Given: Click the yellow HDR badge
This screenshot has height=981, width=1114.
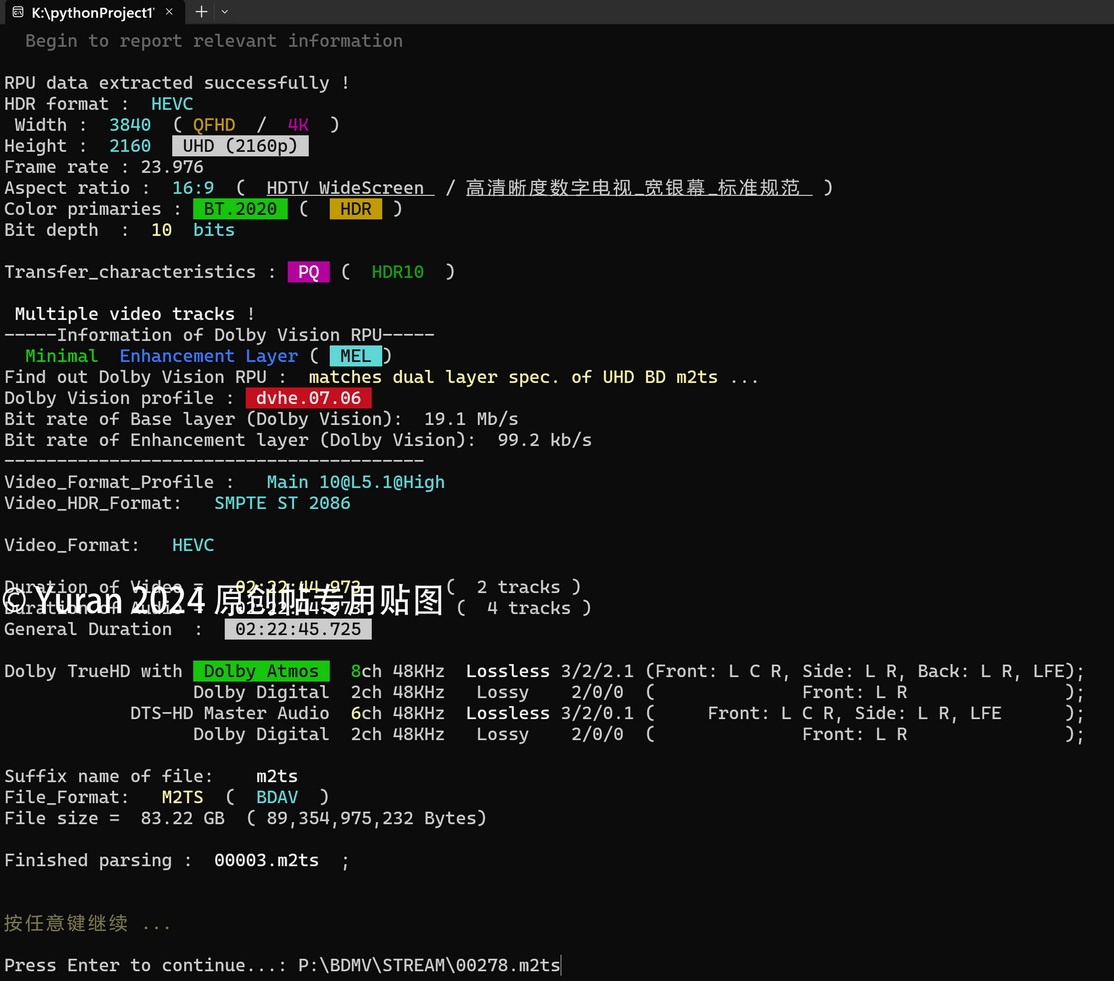Looking at the screenshot, I should [x=356, y=209].
